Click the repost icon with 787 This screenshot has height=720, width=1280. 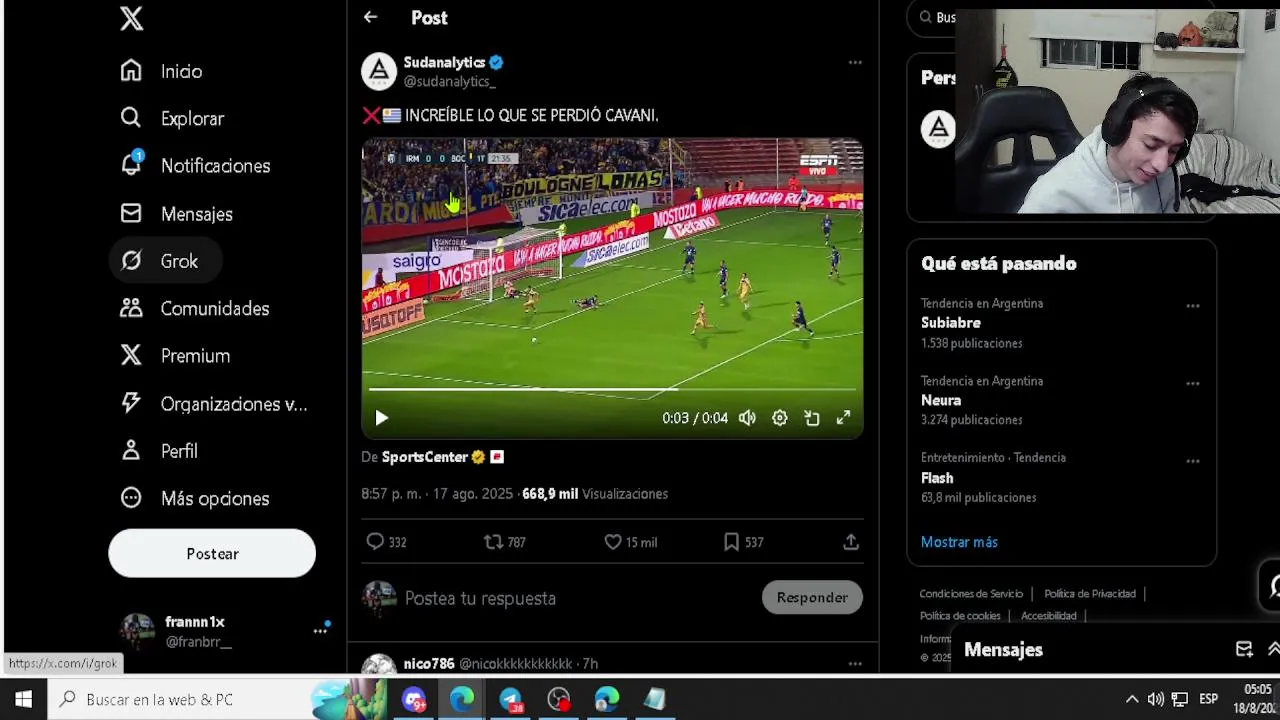coord(493,541)
